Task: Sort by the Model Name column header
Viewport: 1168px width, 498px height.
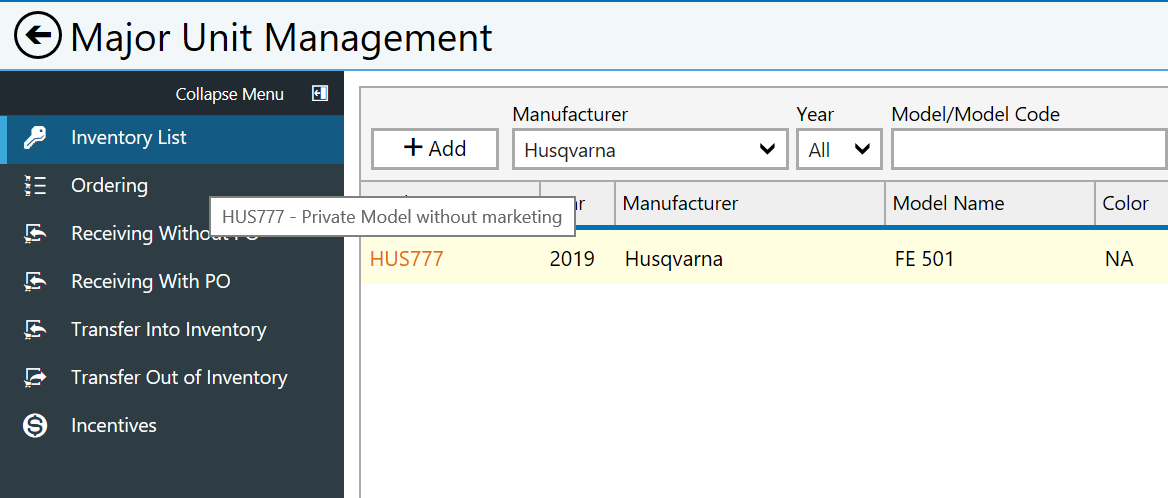Action: (x=990, y=203)
